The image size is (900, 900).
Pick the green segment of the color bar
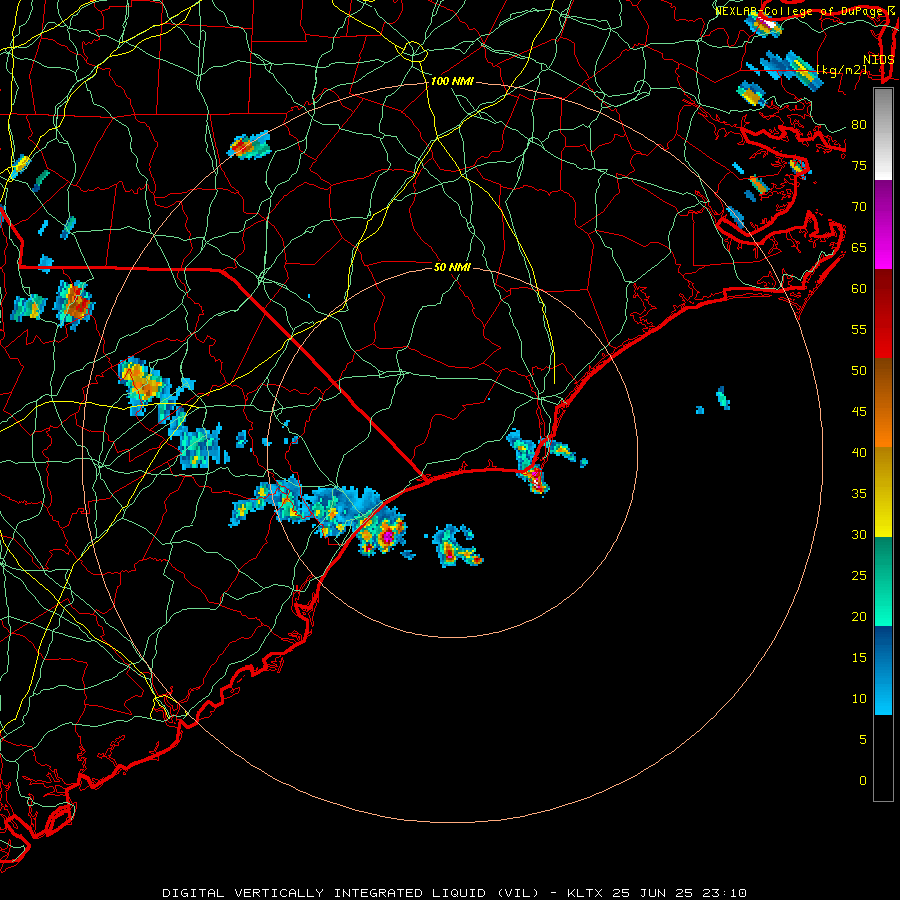(x=883, y=581)
